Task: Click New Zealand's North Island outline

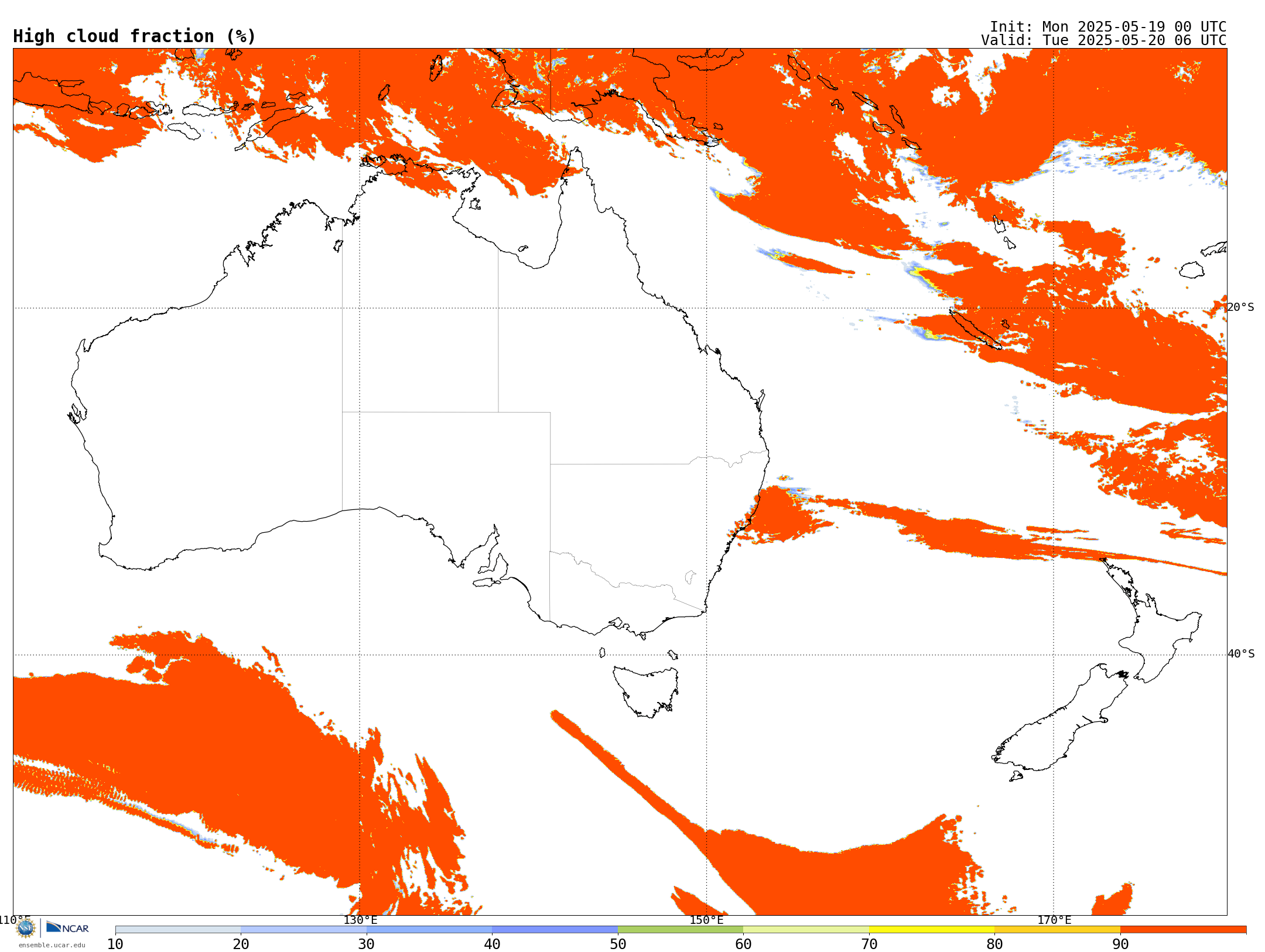Action: (1151, 621)
